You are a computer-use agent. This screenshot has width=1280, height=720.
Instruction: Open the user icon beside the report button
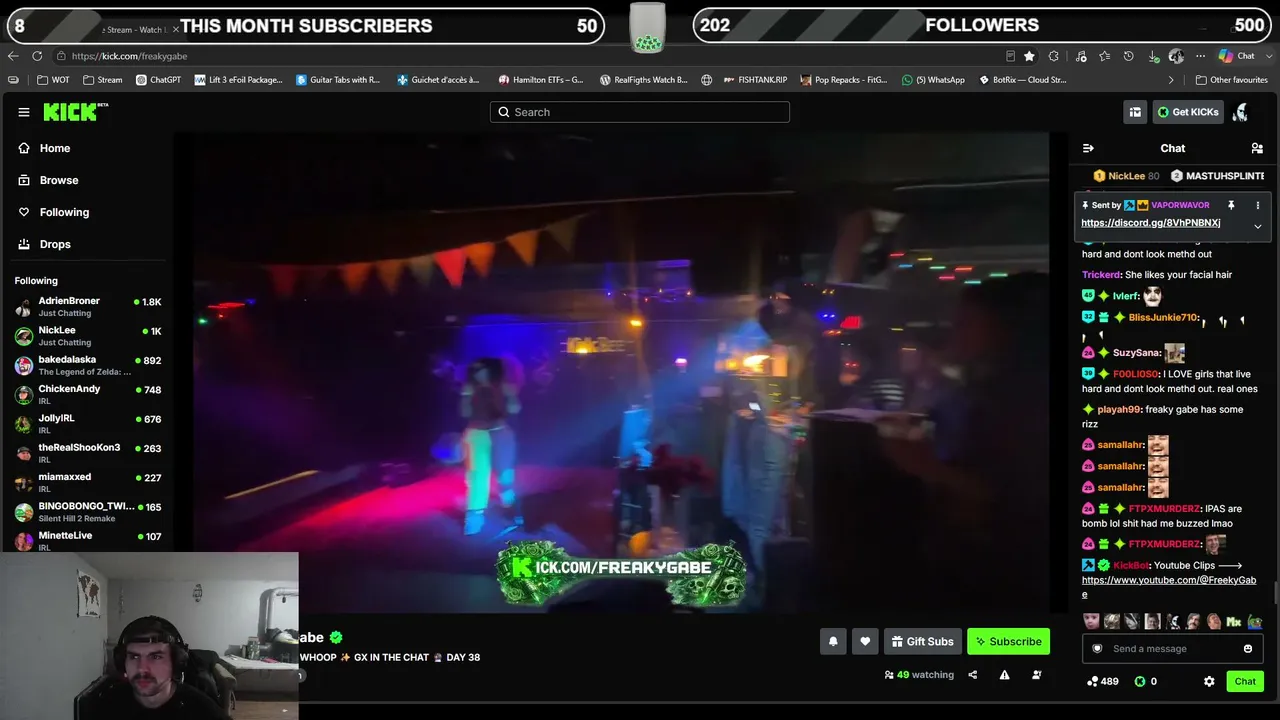1036,675
